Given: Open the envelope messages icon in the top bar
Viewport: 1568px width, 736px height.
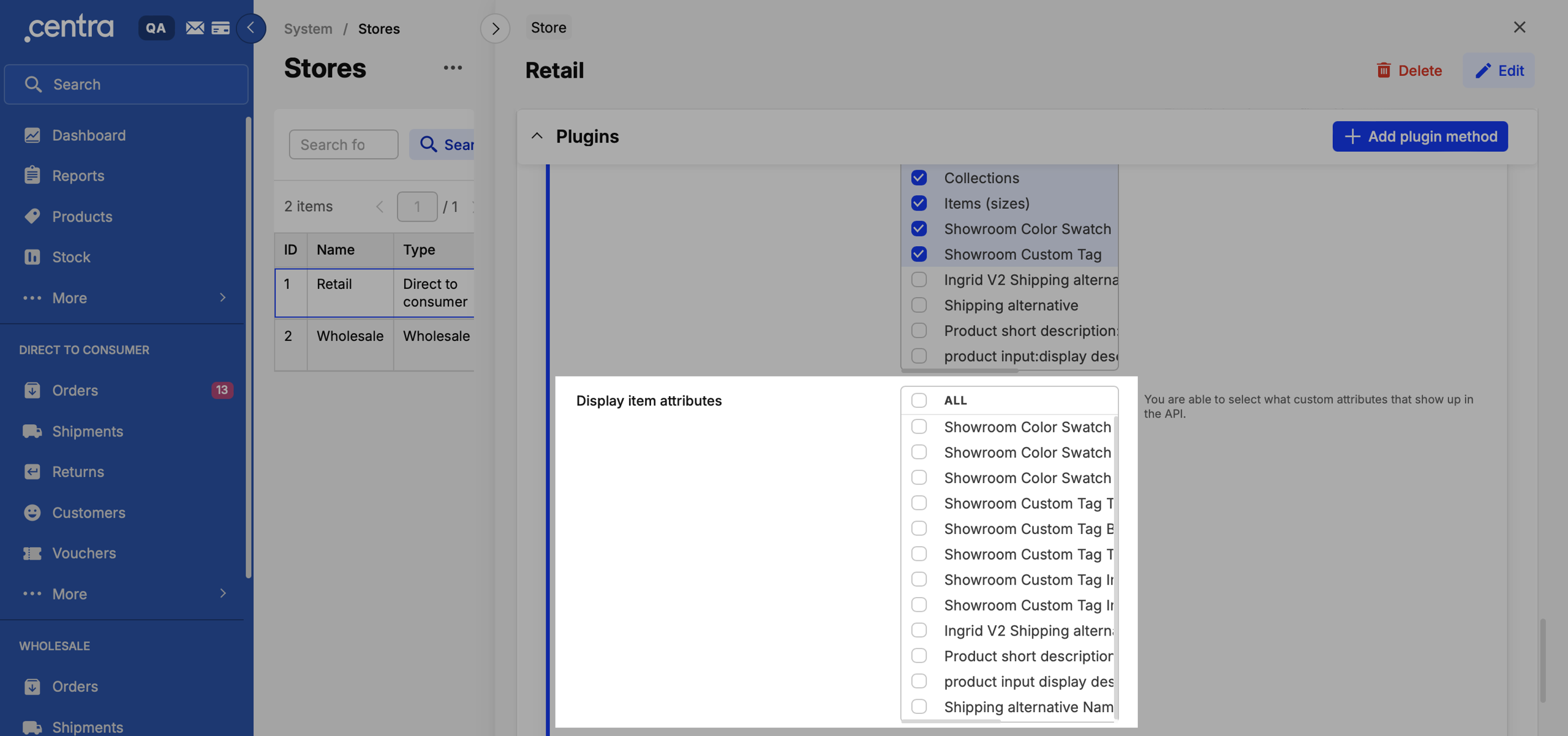Looking at the screenshot, I should click(195, 28).
